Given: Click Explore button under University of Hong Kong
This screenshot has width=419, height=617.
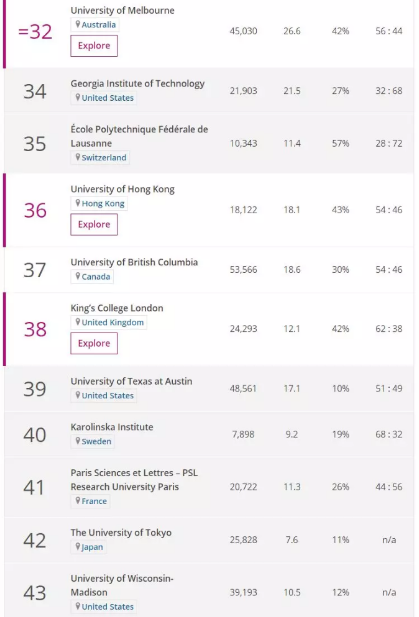Looking at the screenshot, I should pyautogui.click(x=94, y=224).
